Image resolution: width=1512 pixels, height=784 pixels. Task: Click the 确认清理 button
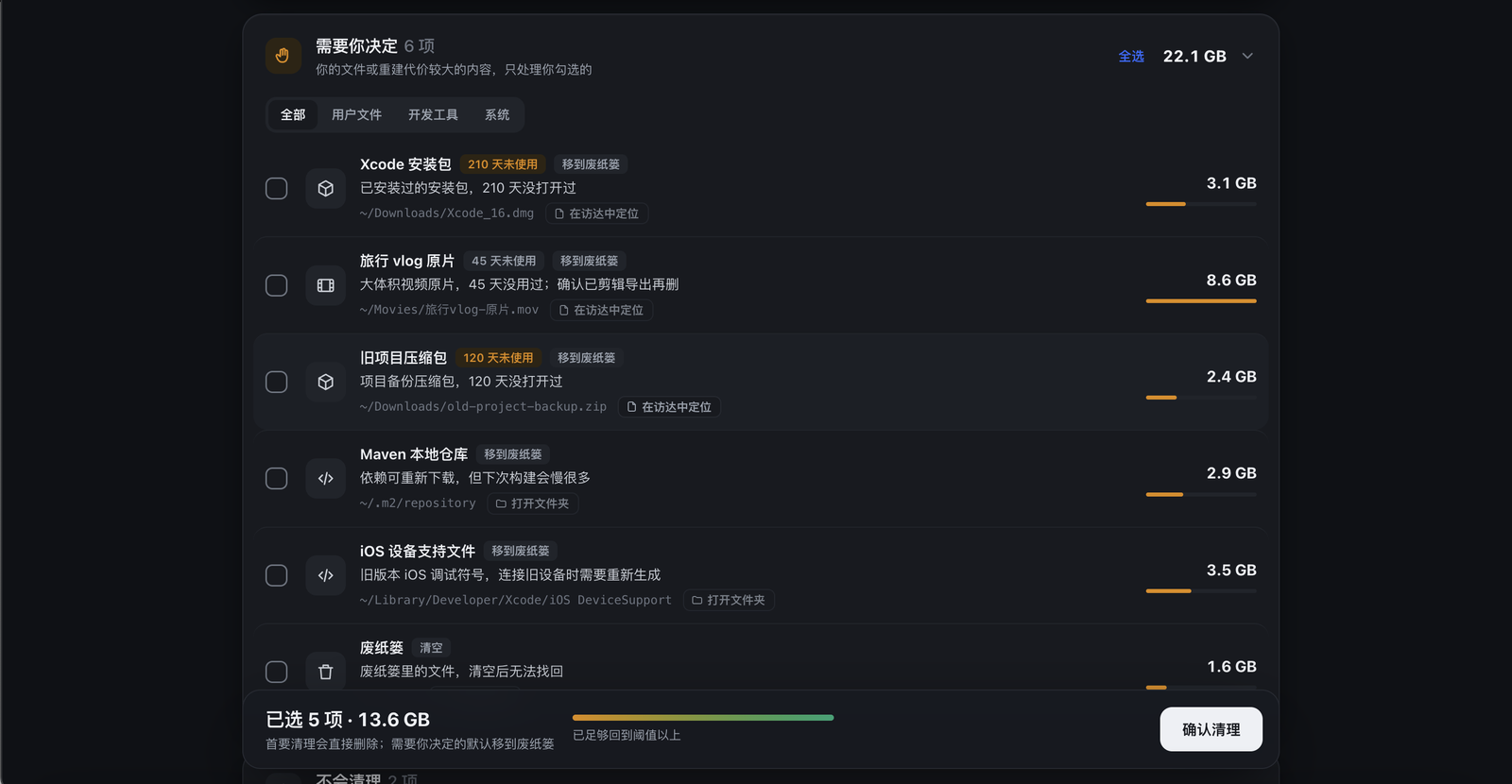point(1211,729)
